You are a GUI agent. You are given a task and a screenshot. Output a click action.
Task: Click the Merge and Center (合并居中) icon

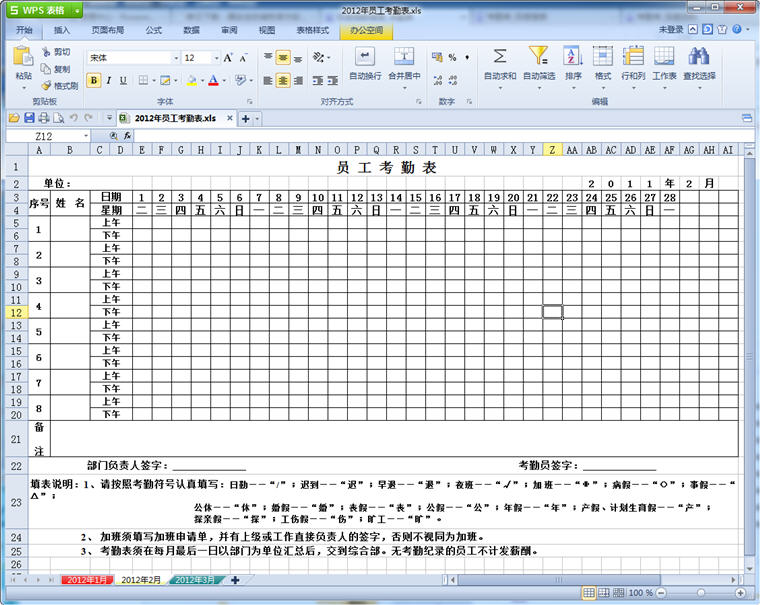coord(404,57)
